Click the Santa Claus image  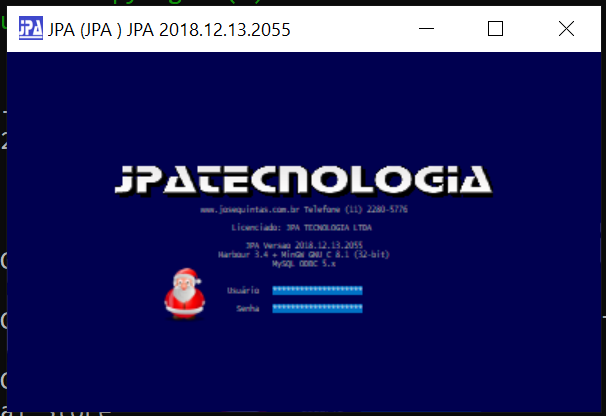(x=185, y=293)
